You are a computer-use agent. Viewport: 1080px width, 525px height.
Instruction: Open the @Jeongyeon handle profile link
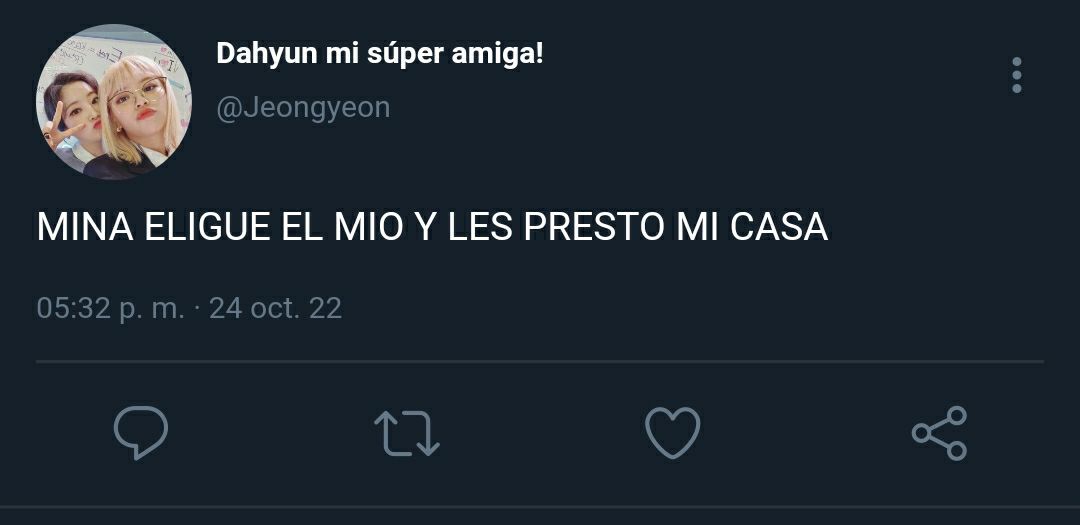(x=303, y=108)
